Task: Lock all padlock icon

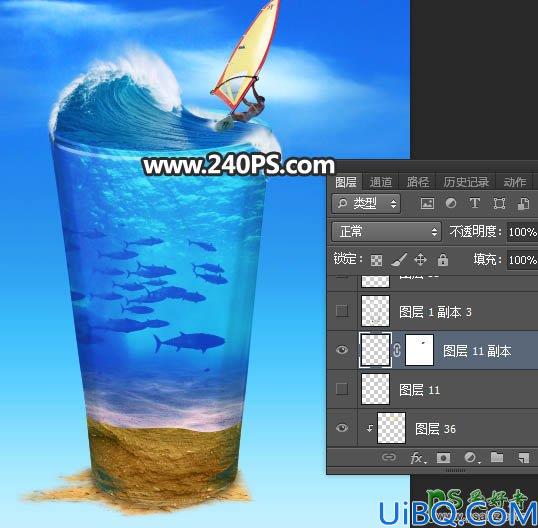Action: (443, 260)
